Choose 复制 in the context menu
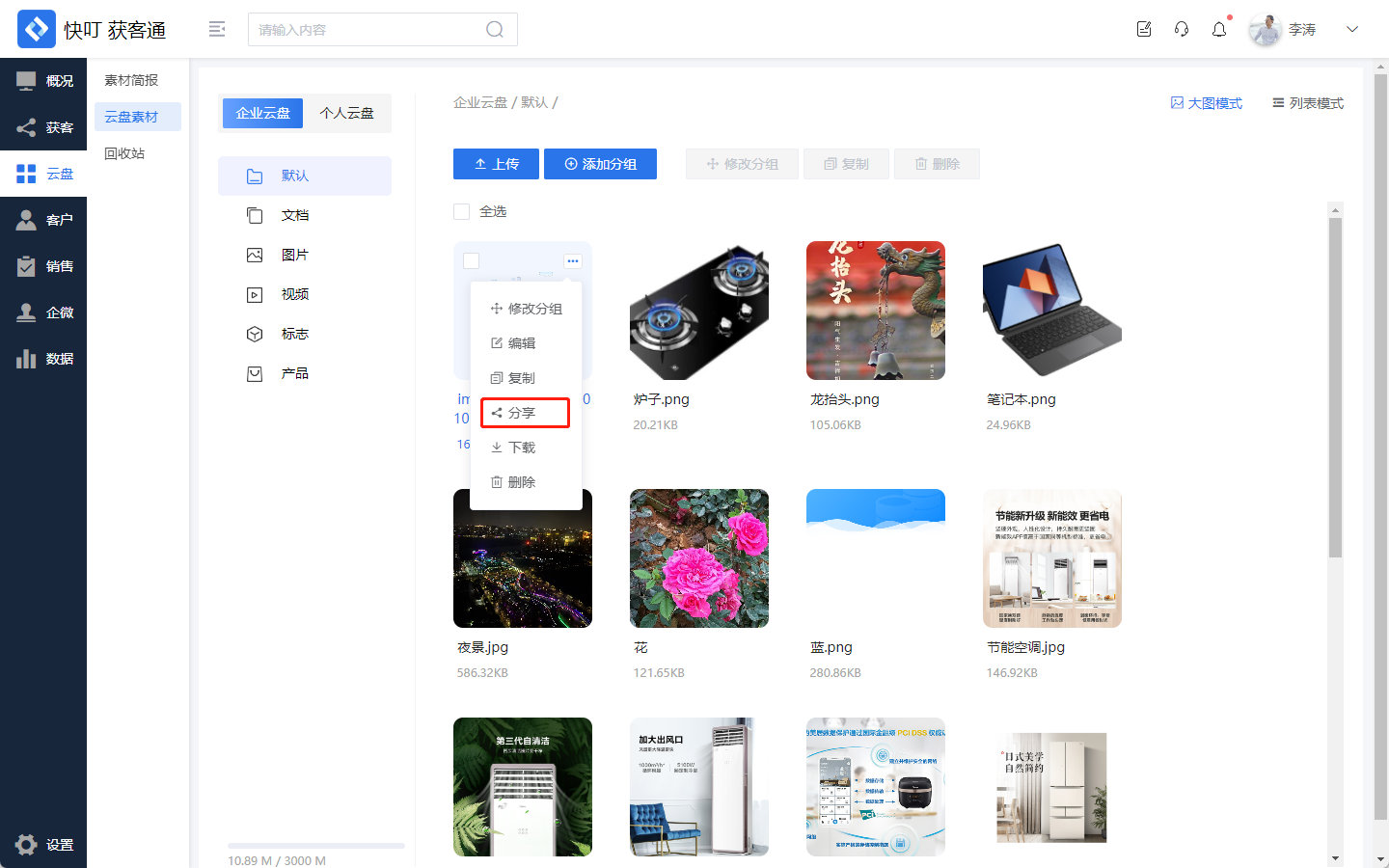 (526, 378)
